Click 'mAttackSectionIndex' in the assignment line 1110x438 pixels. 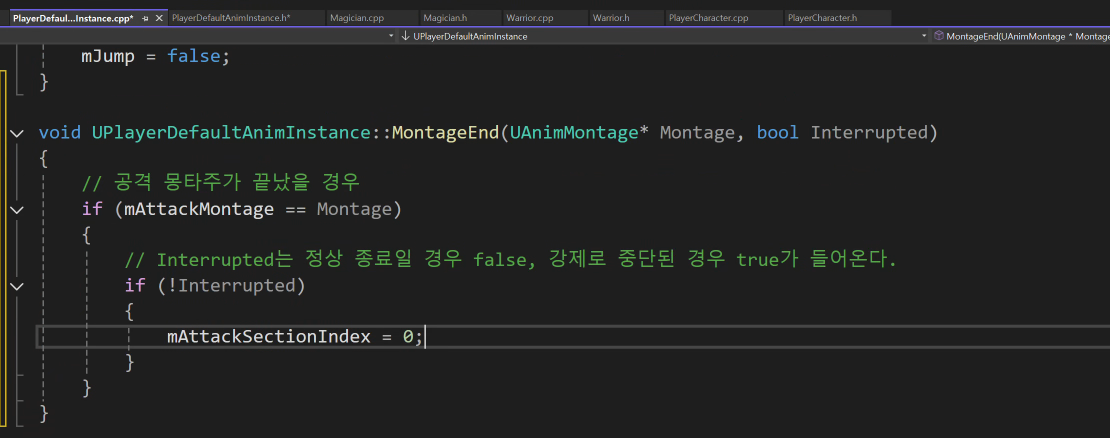[x=269, y=337]
